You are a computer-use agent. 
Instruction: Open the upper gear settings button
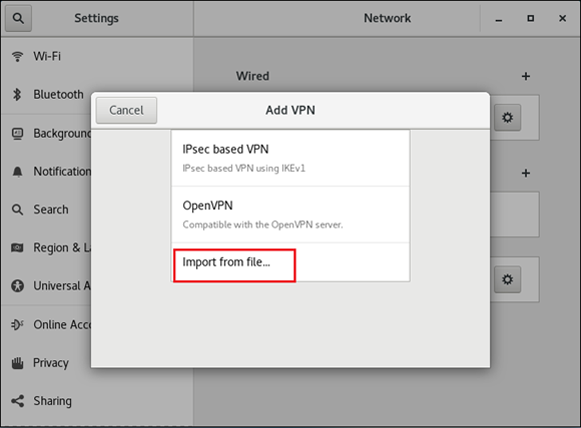(507, 118)
